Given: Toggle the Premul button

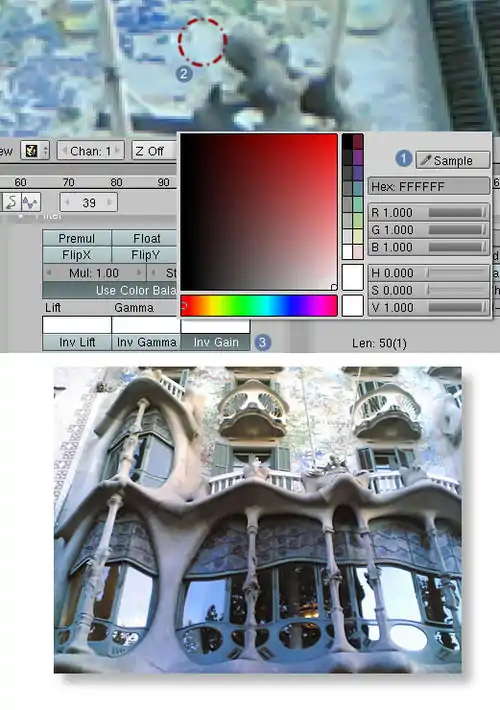Looking at the screenshot, I should [77, 238].
